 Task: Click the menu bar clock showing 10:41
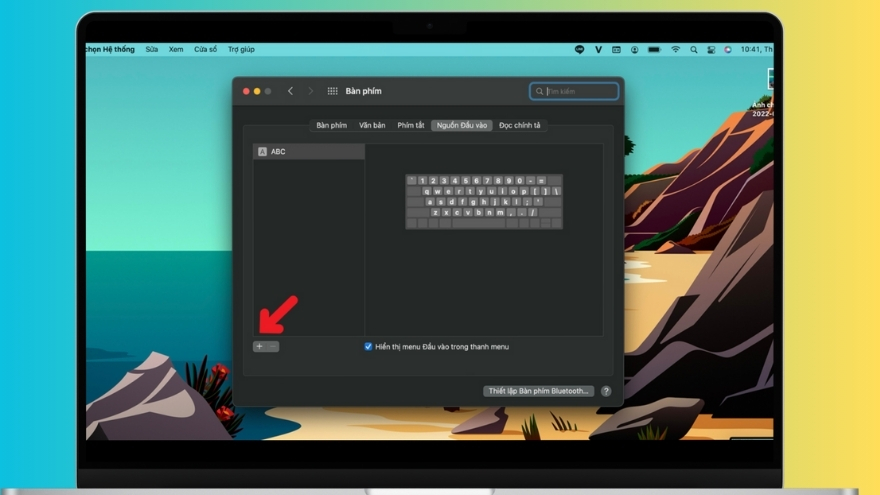click(757, 49)
